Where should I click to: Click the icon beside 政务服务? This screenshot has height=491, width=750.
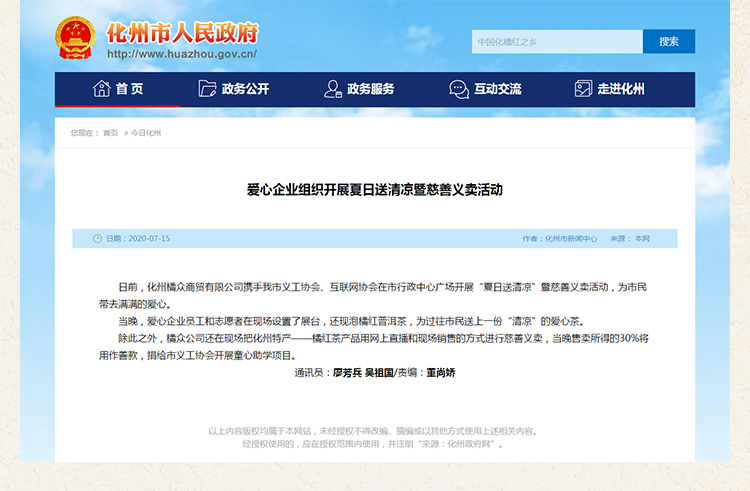pyautogui.click(x=333, y=89)
